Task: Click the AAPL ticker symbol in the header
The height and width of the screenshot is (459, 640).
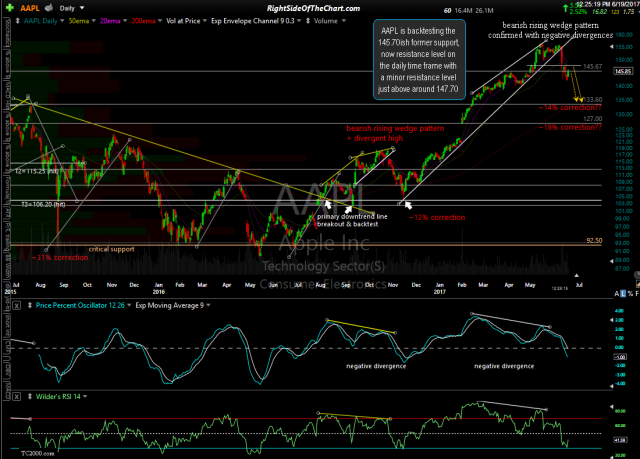Action: tap(29, 8)
